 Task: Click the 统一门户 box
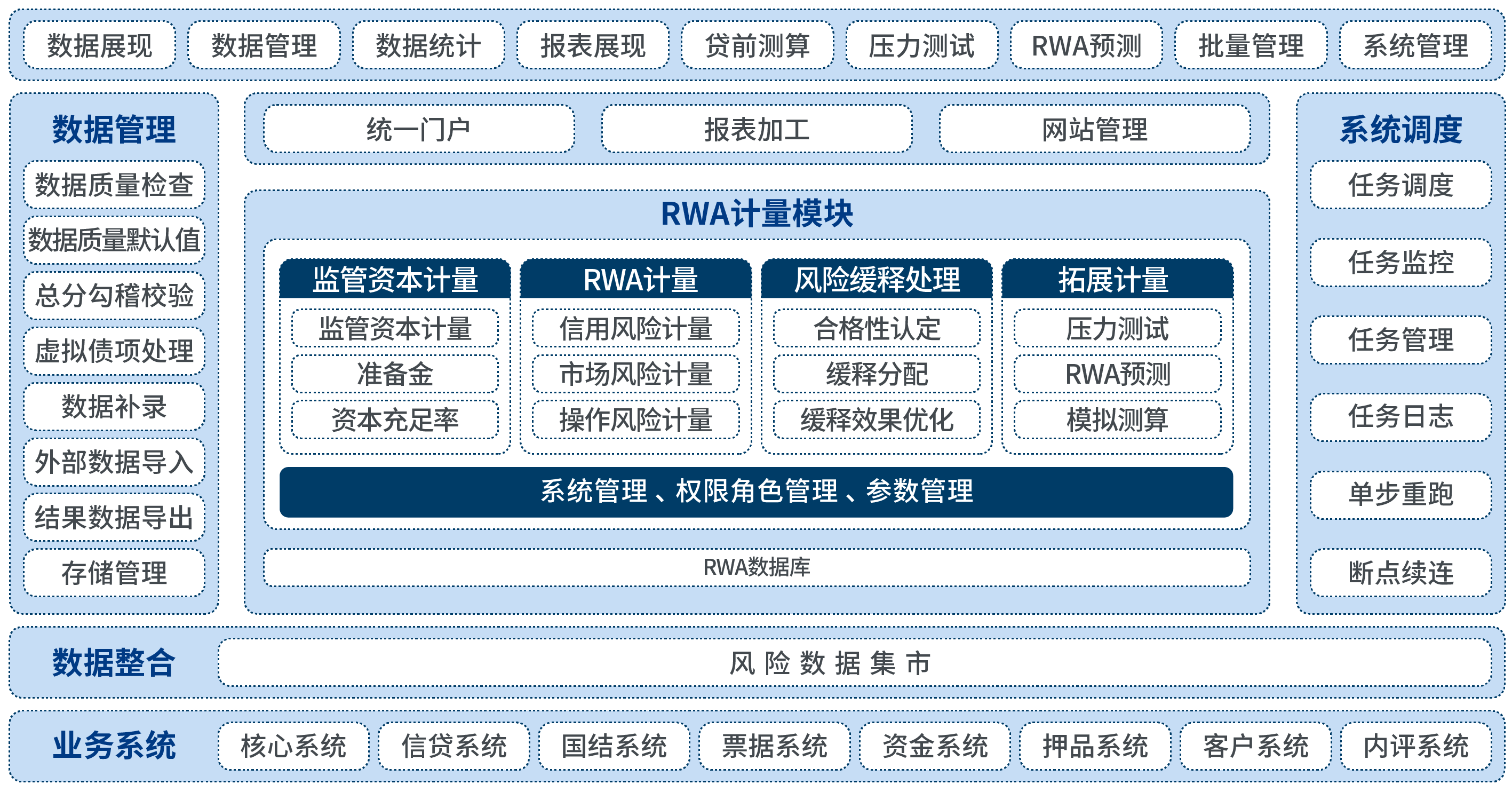(x=418, y=129)
